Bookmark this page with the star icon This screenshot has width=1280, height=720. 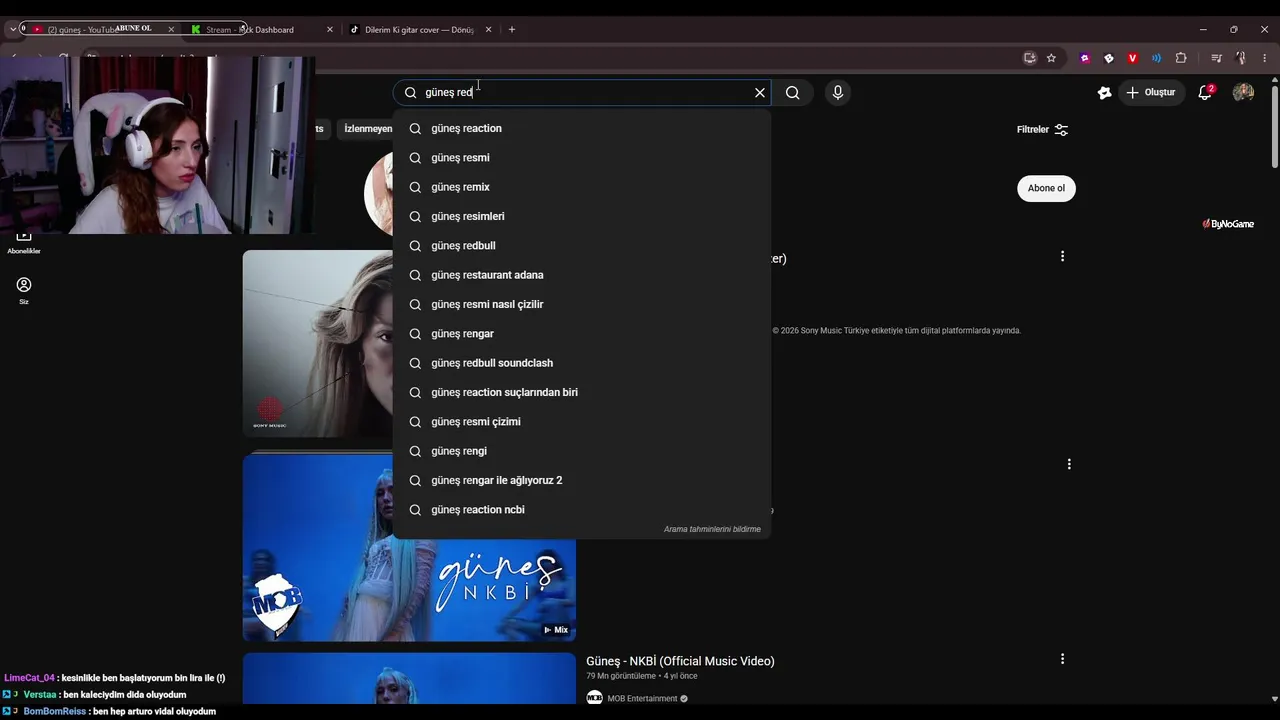coord(1051,58)
